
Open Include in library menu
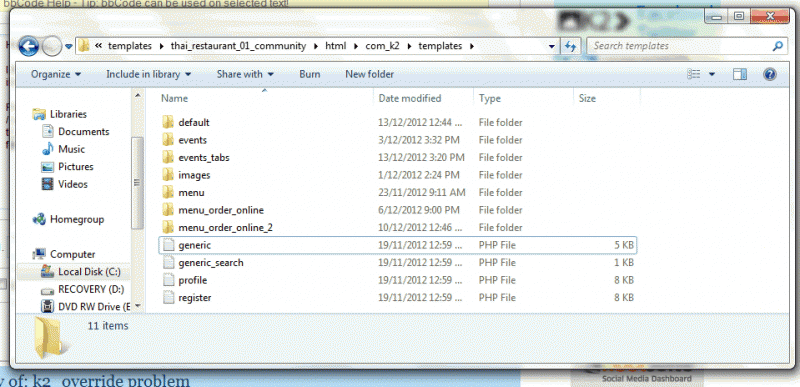(149, 74)
